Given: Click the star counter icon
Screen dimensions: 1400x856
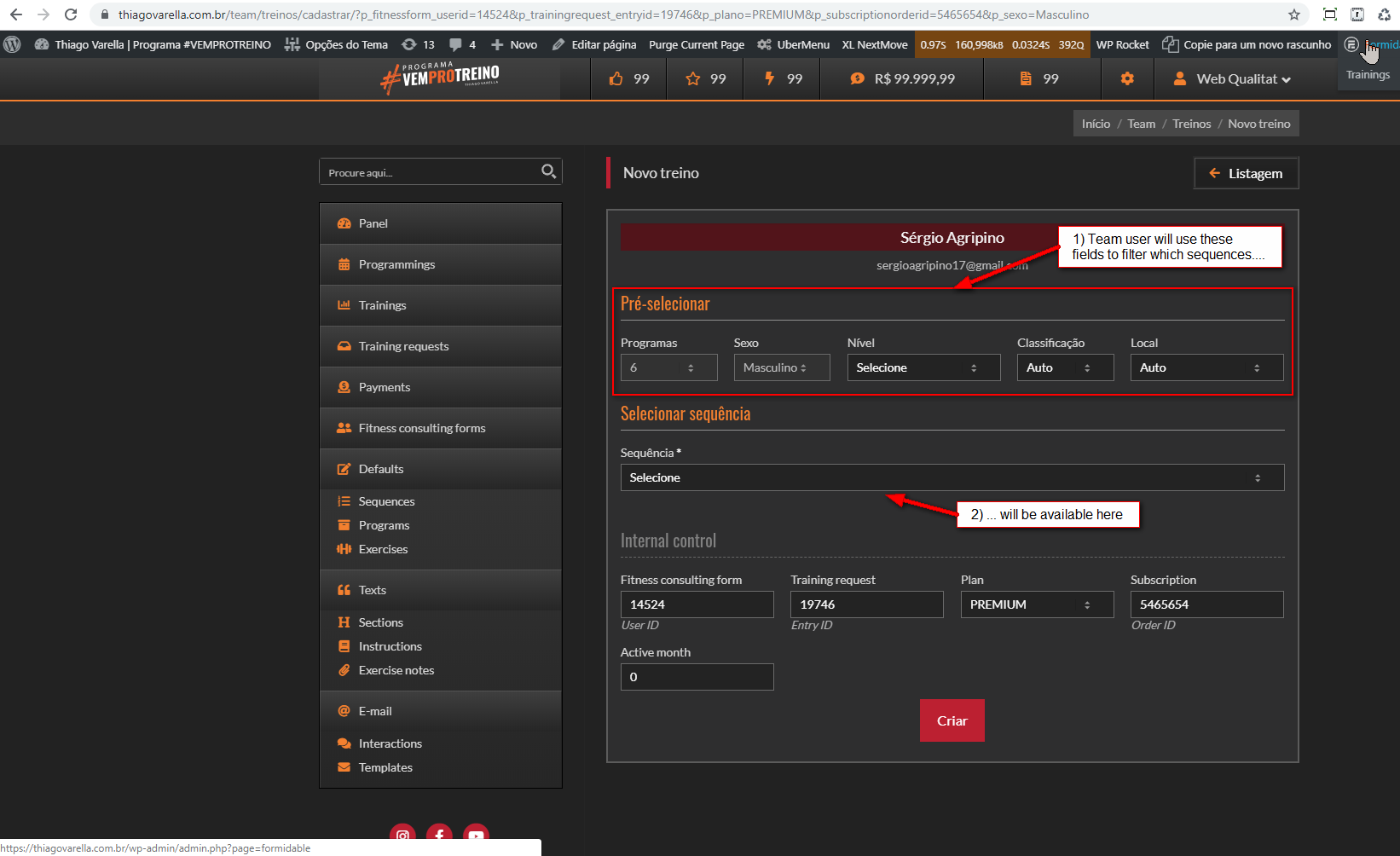Looking at the screenshot, I should 693,78.
